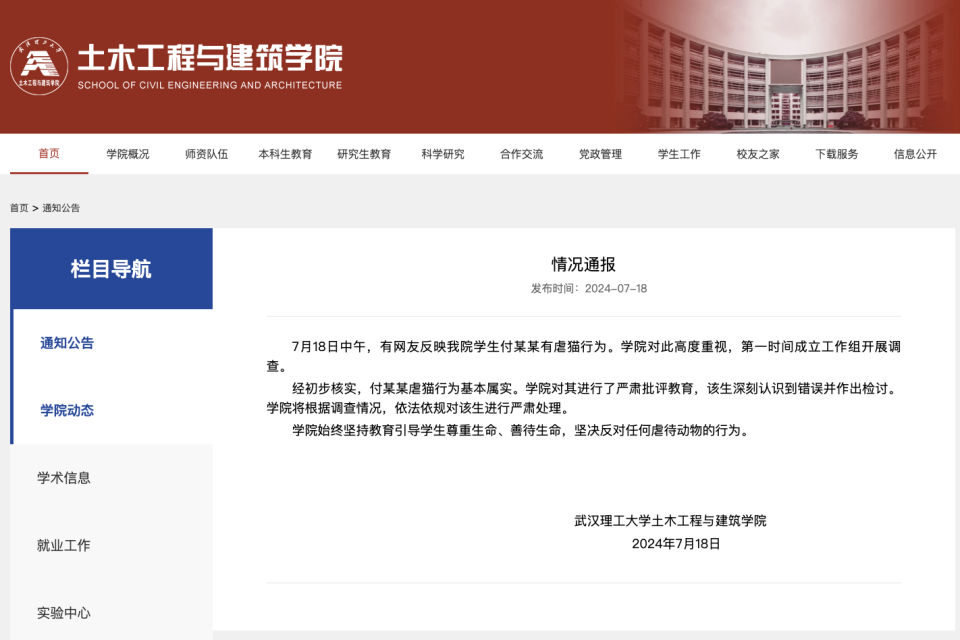Open the 学院概况 menu item
Image resolution: width=960 pixels, height=640 pixels.
[127, 154]
